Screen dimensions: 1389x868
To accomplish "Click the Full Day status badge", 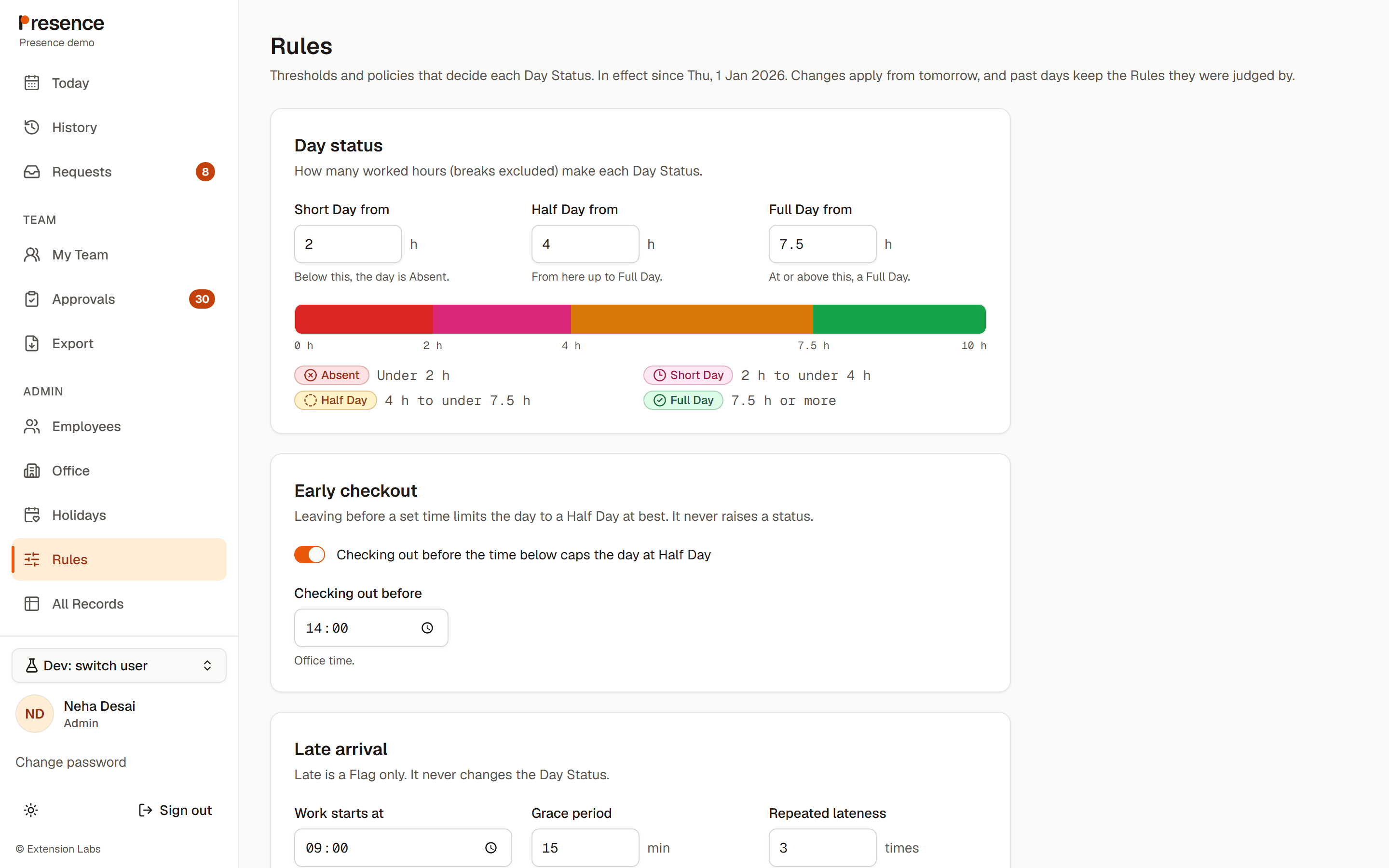I will coord(683,400).
